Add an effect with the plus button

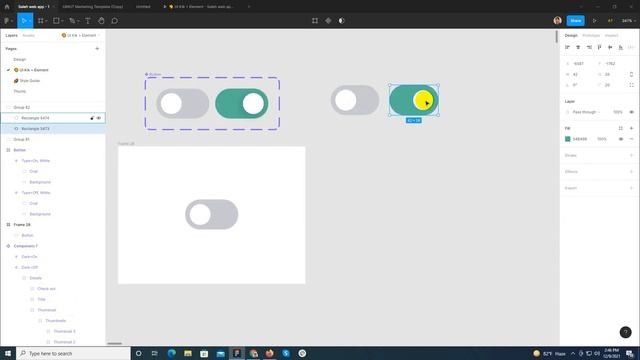tap(631, 171)
